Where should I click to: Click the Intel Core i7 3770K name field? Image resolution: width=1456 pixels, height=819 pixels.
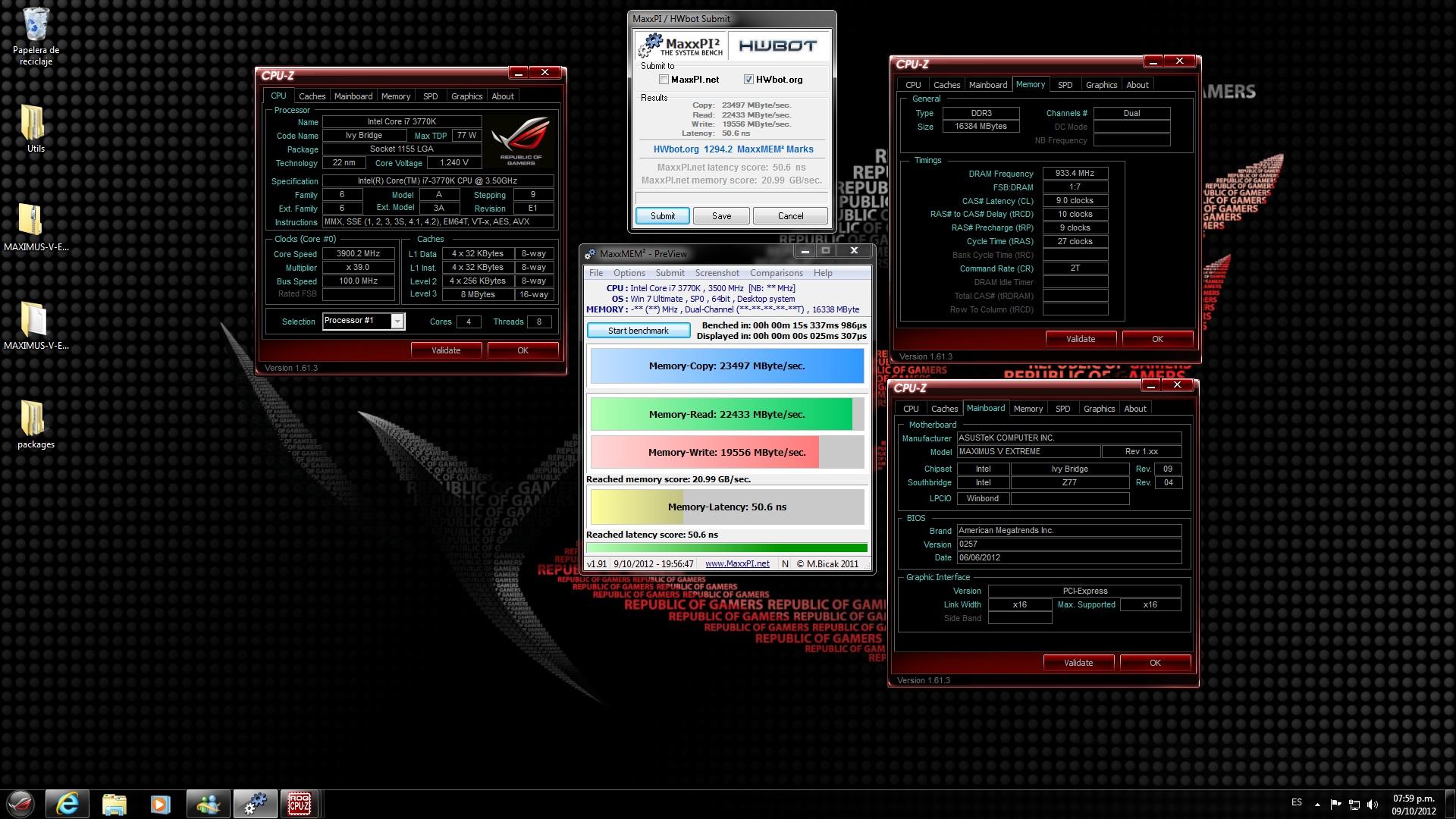point(402,121)
